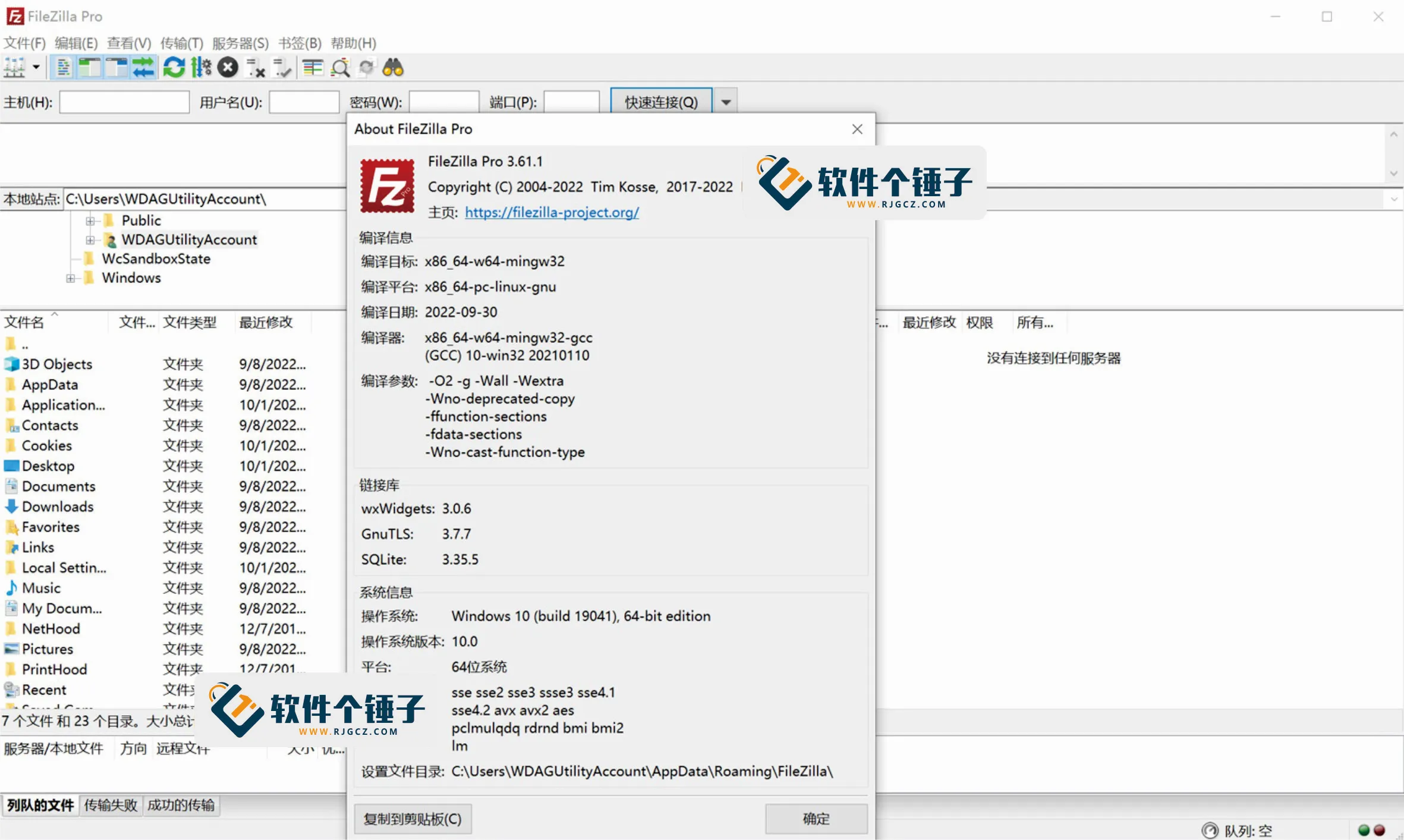
Task: Open quick connect history dropdown
Action: tap(726, 102)
